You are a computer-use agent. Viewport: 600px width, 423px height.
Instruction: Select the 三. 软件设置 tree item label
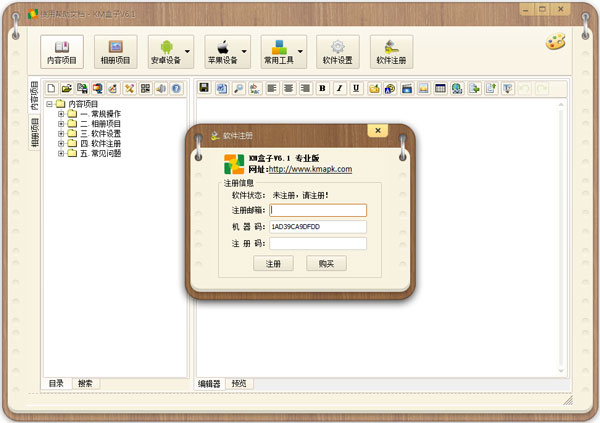tap(101, 134)
